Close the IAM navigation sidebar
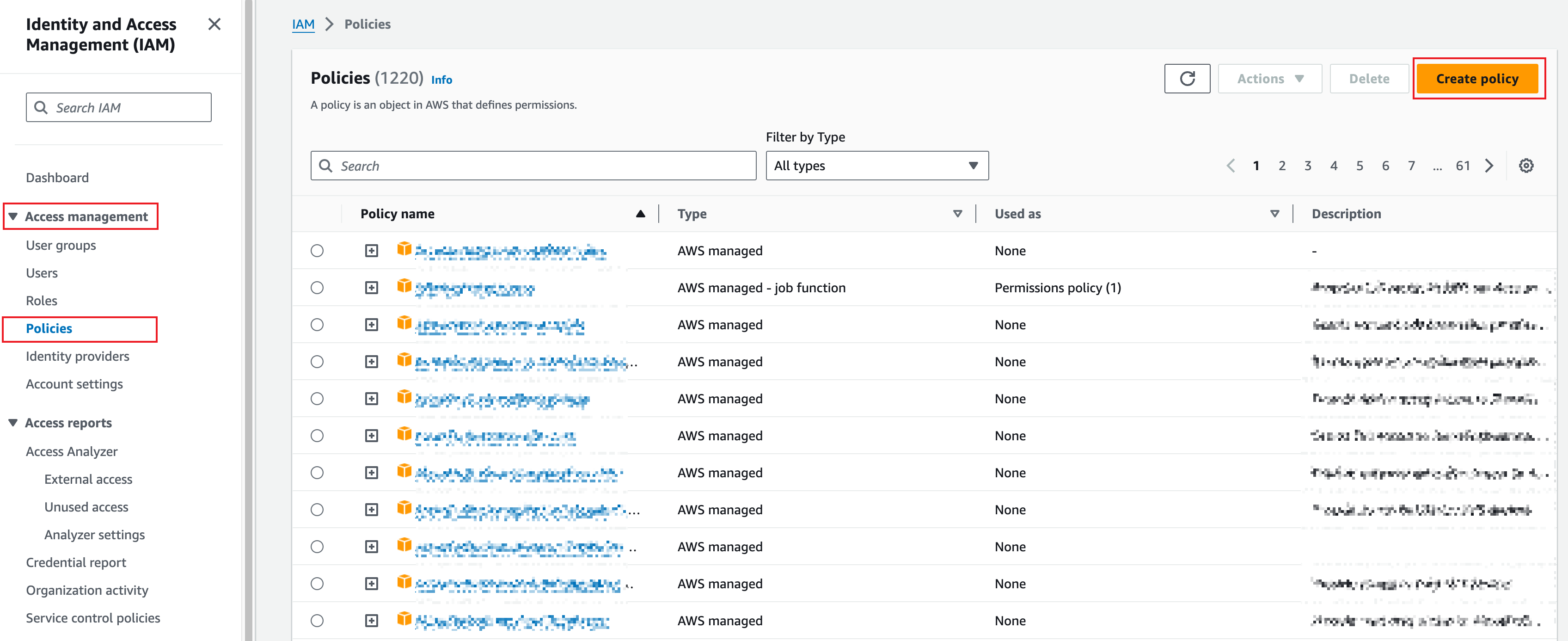 (214, 25)
